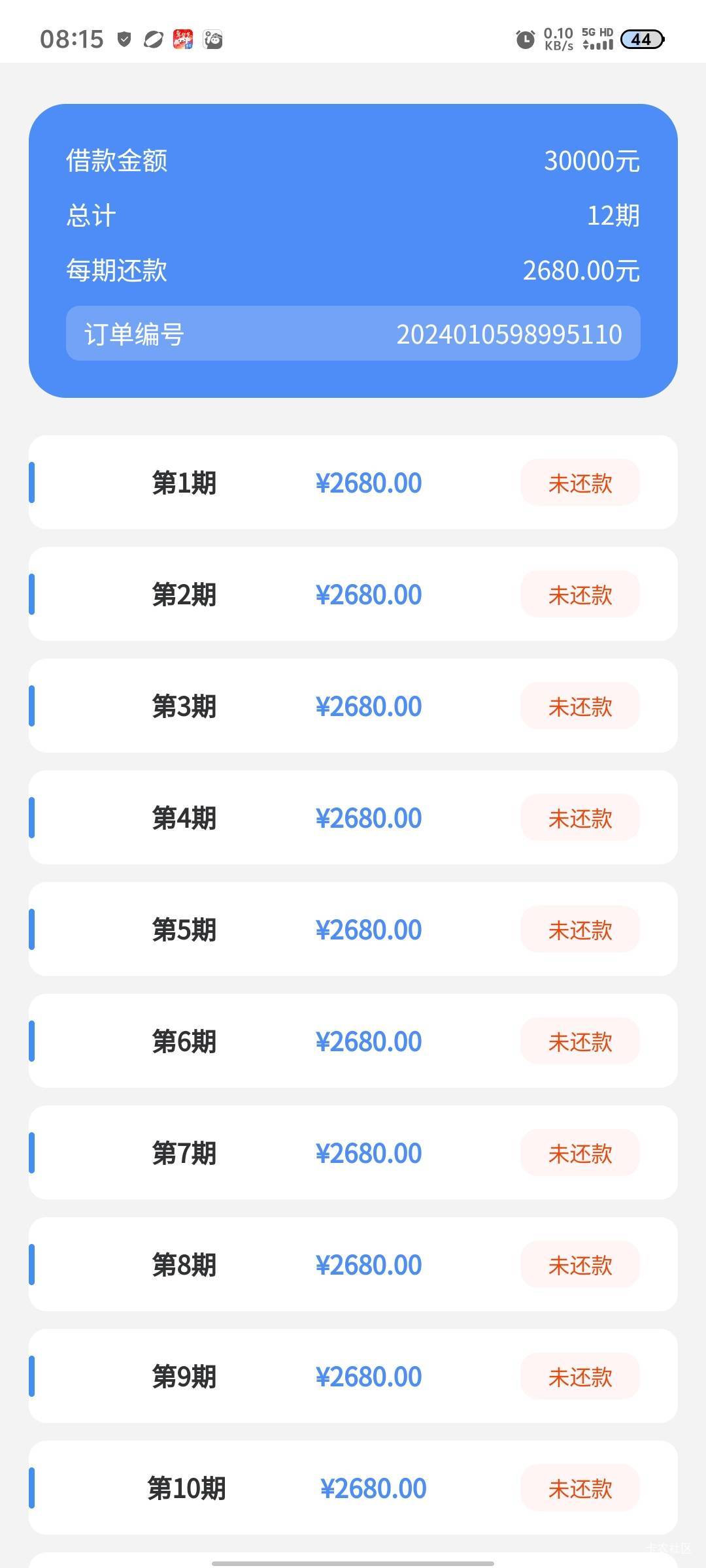
Task: Tap the 30000元 loan amount value
Action: (x=592, y=161)
